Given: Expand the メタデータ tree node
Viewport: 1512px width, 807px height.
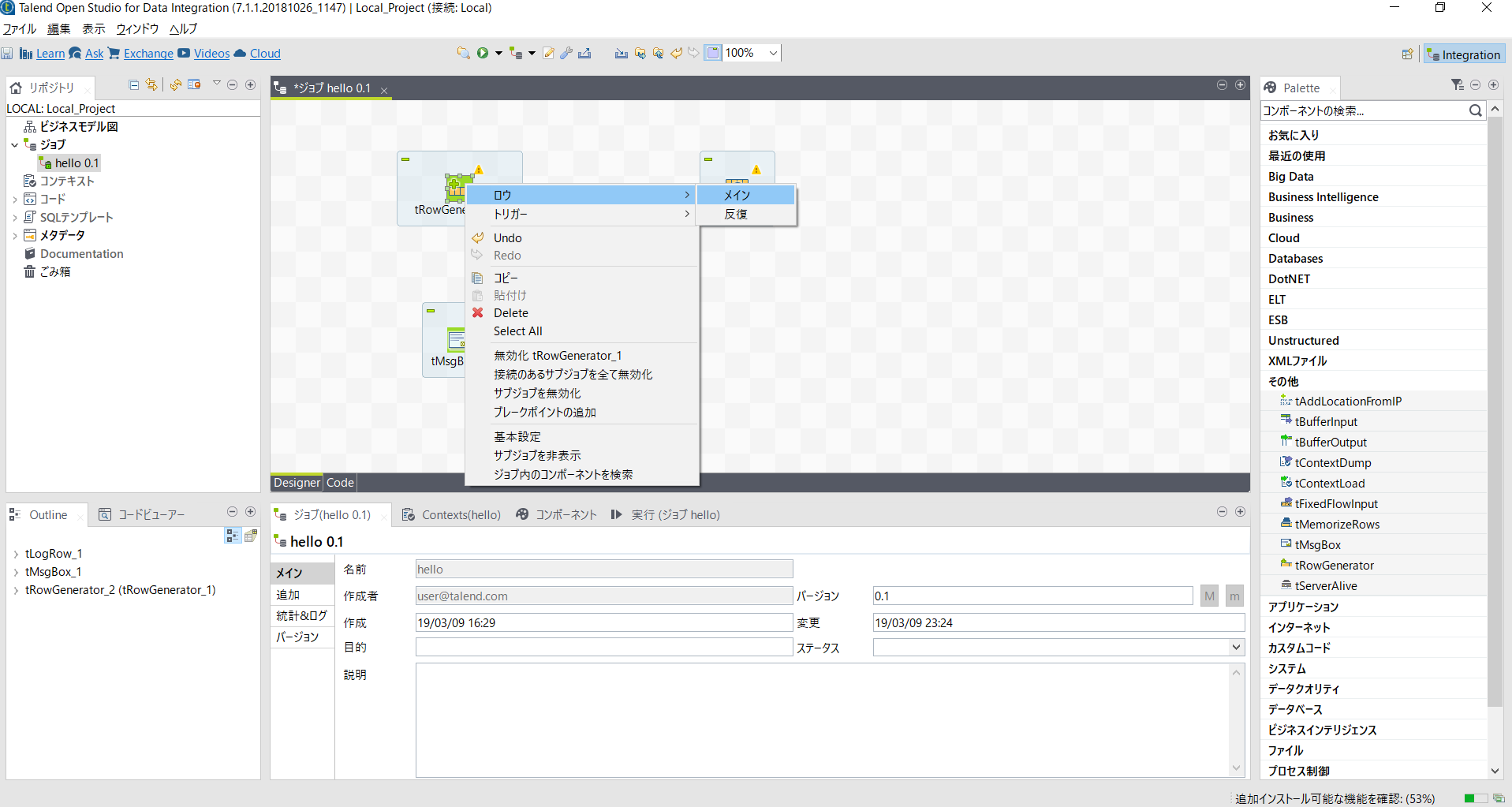Looking at the screenshot, I should (15, 236).
